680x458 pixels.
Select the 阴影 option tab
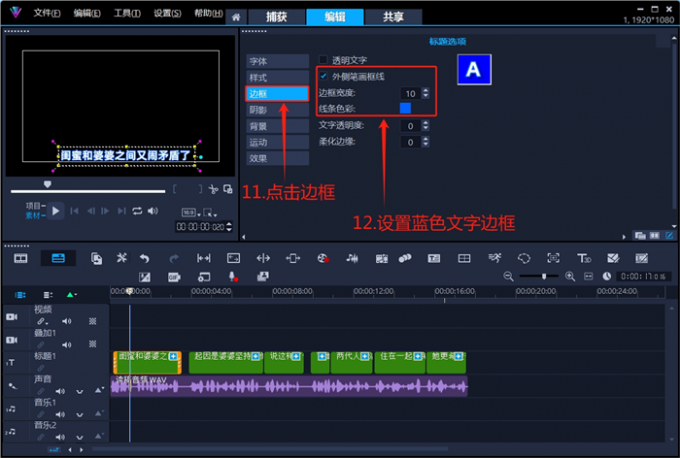coord(278,110)
